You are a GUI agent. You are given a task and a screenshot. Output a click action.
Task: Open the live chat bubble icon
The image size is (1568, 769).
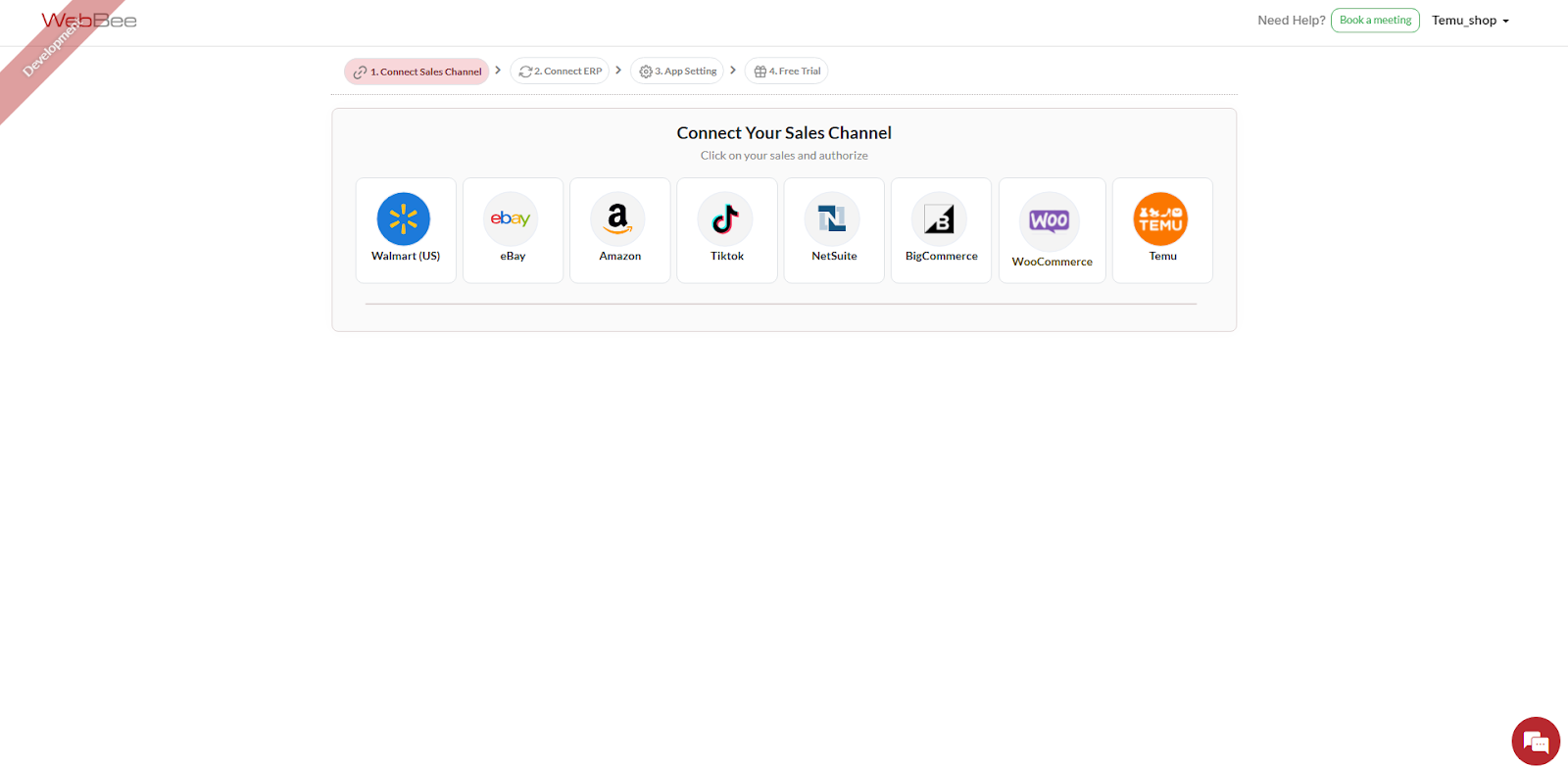[x=1536, y=742]
